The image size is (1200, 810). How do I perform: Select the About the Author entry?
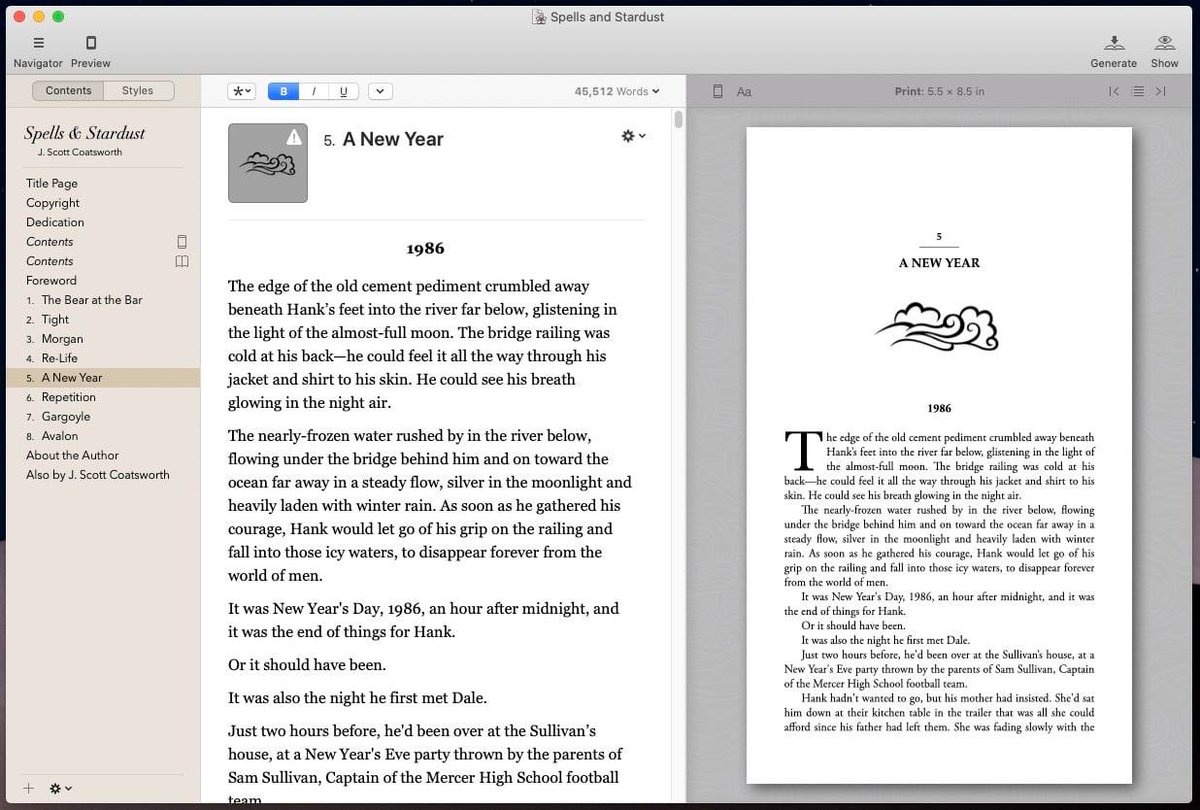72,455
